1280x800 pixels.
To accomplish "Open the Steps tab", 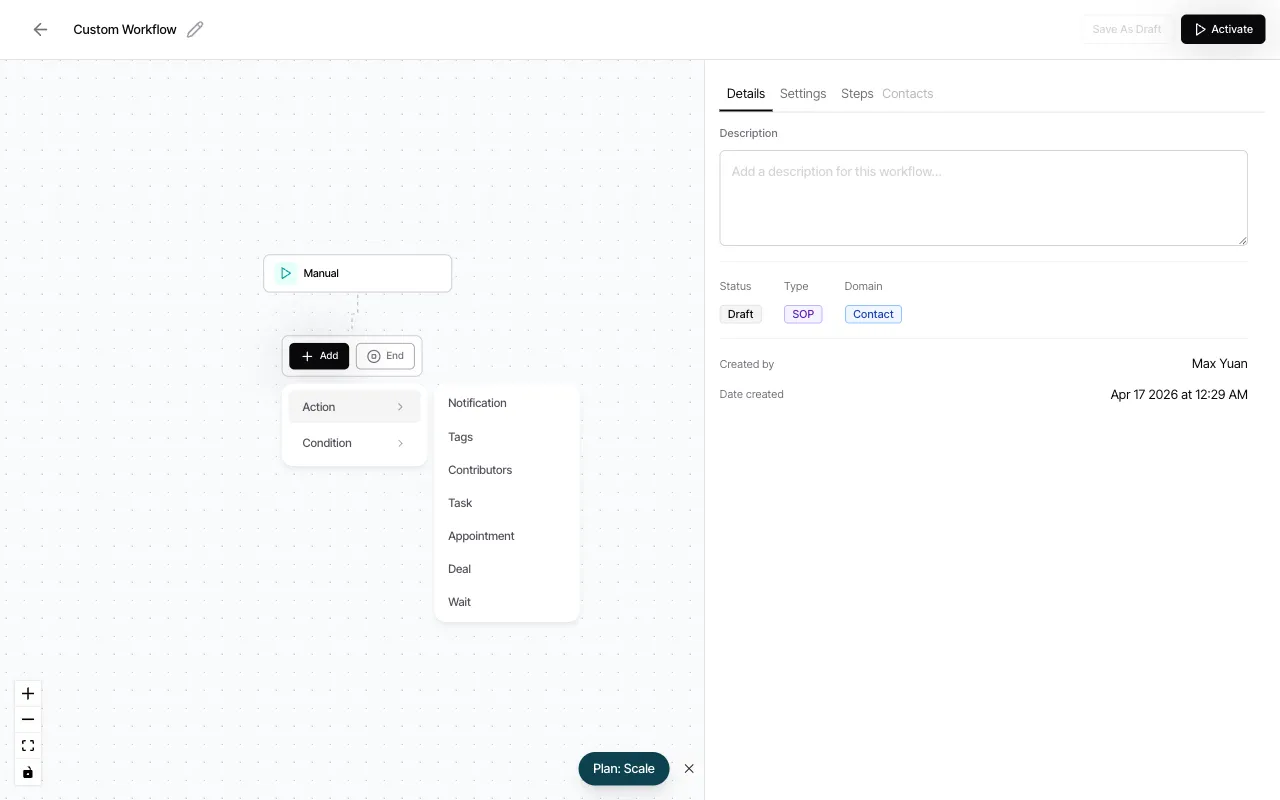I will (x=857, y=94).
